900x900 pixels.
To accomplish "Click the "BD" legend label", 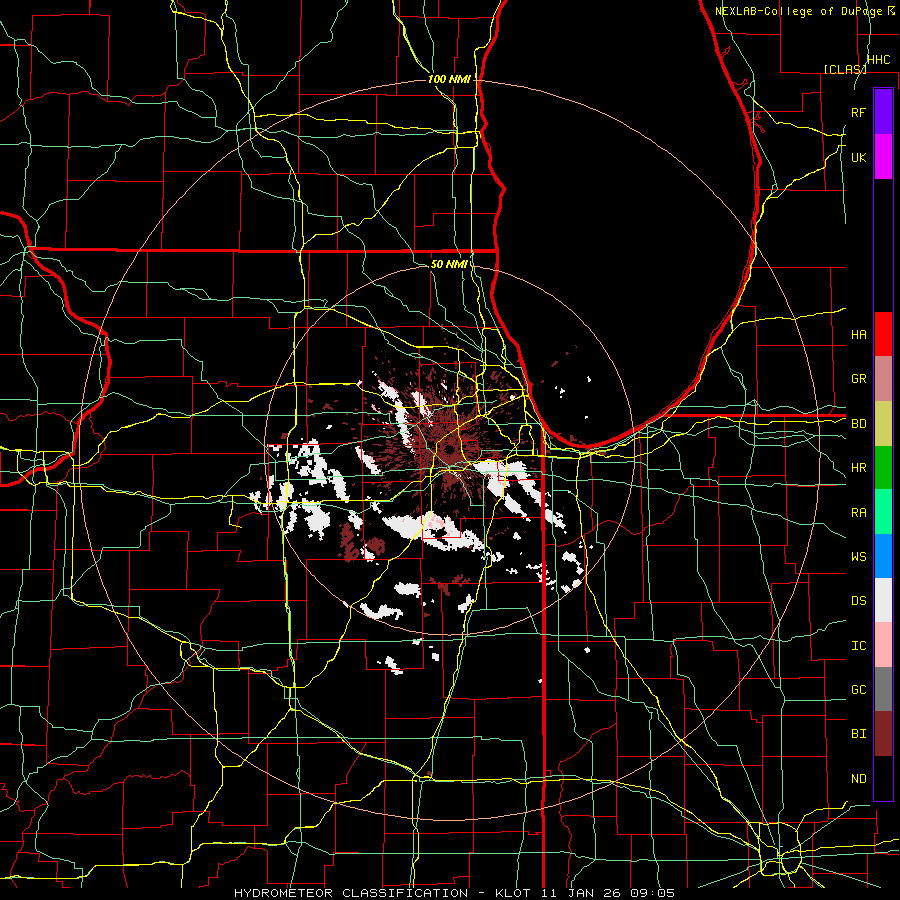I will pos(858,424).
